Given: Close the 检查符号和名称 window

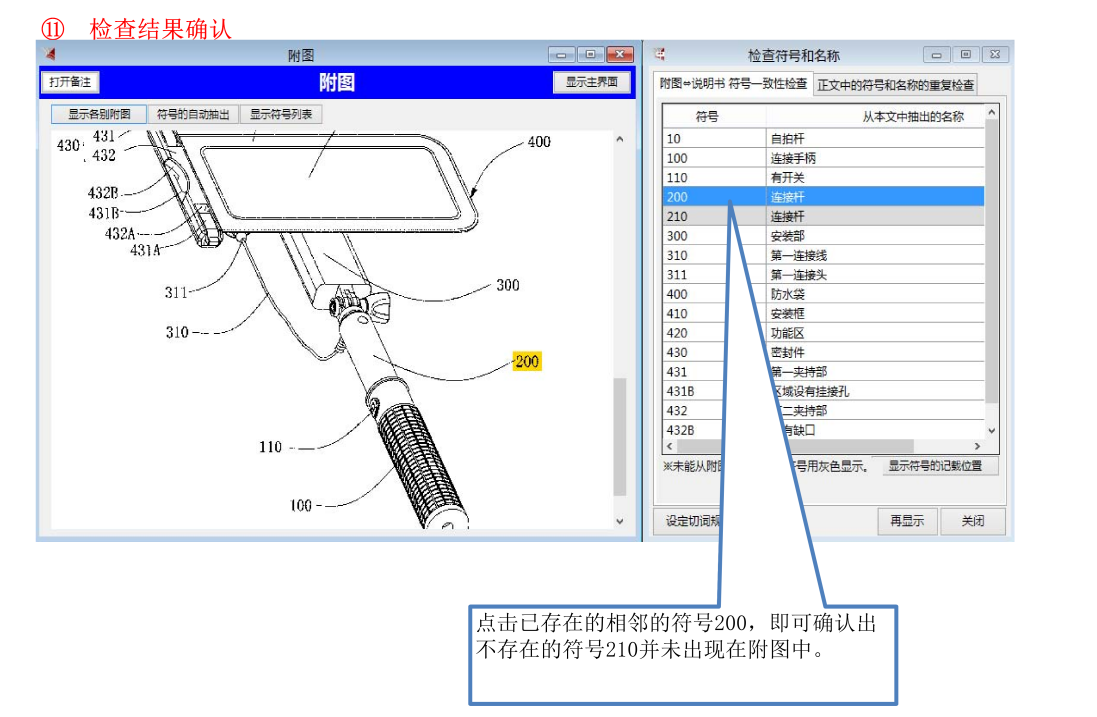Looking at the screenshot, I should pos(995,55).
